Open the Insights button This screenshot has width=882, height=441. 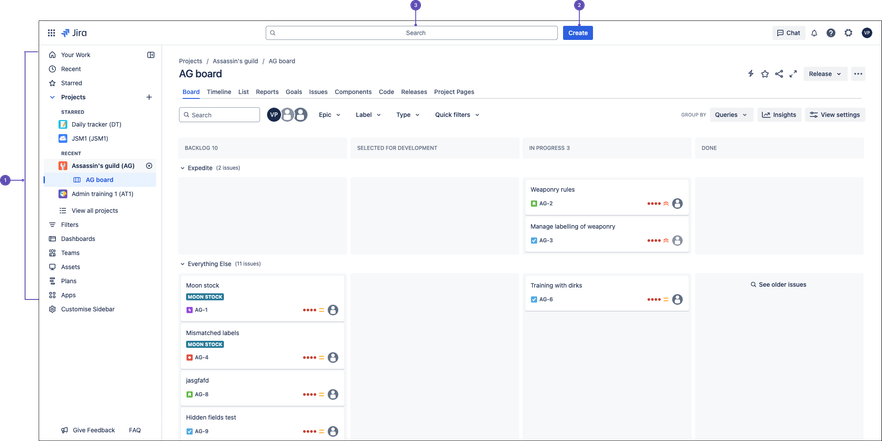779,115
